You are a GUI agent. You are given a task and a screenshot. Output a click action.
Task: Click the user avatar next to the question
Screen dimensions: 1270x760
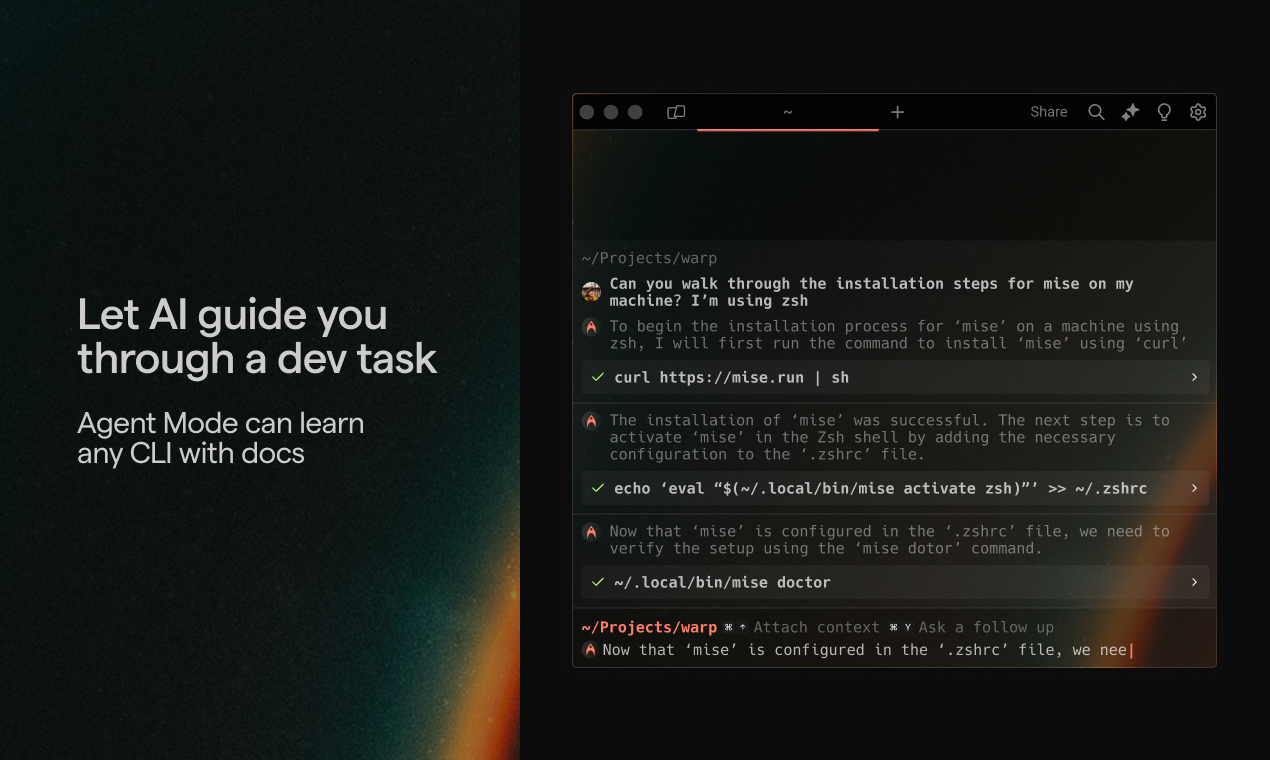(591, 292)
